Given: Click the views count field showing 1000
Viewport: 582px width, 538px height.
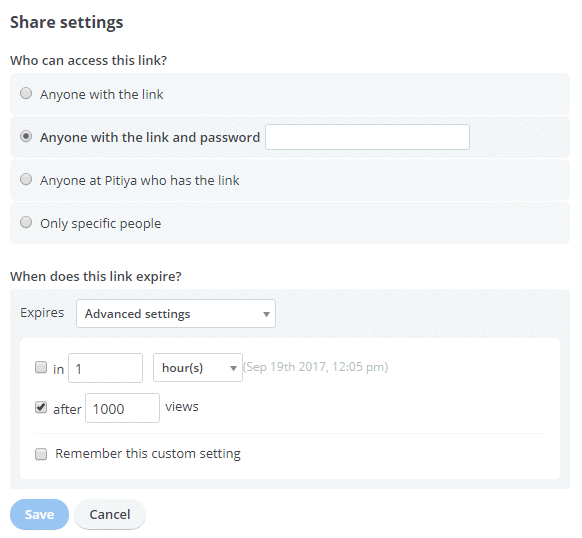Looking at the screenshot, I should 122,408.
